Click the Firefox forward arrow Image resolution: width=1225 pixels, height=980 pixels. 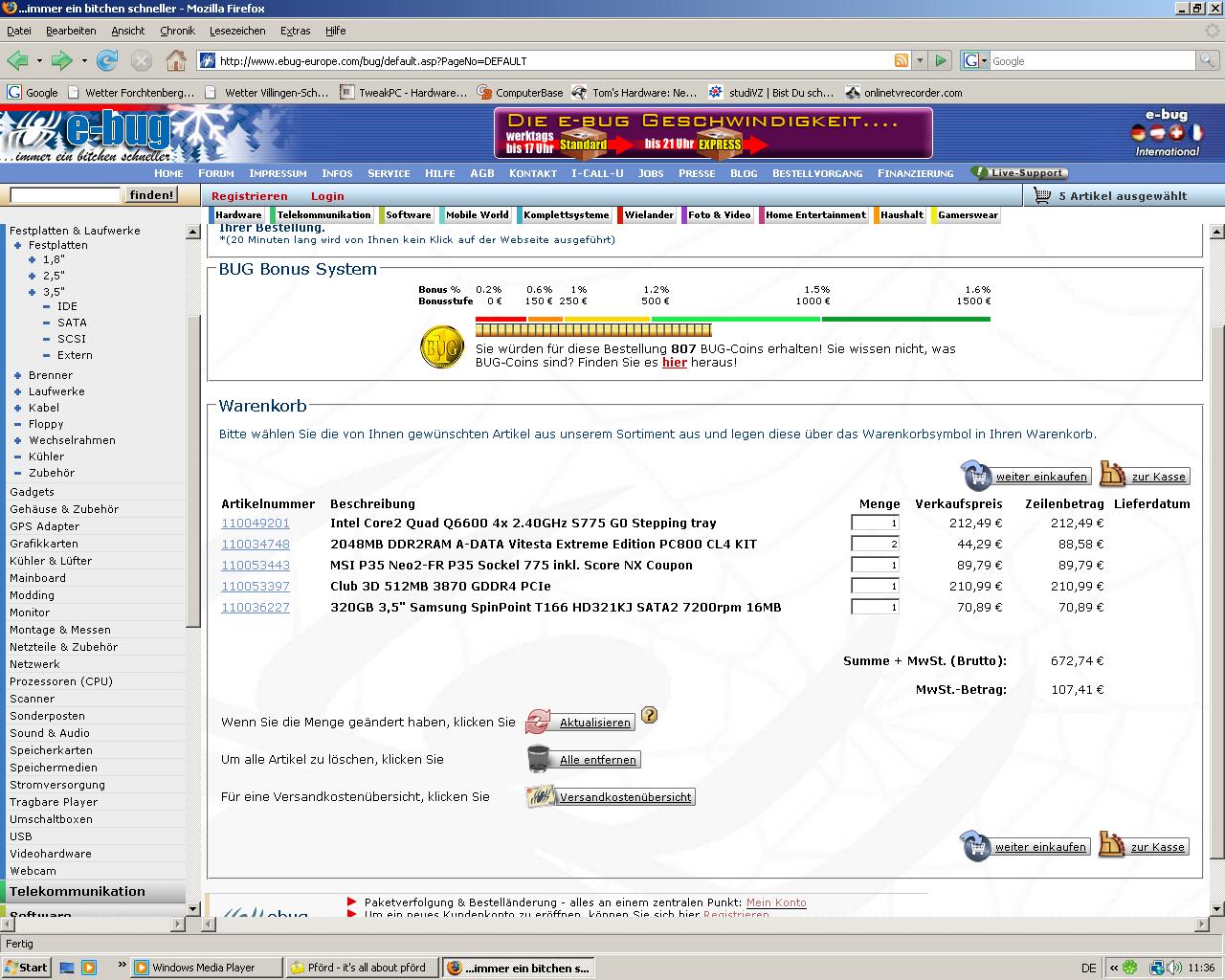click(x=62, y=60)
